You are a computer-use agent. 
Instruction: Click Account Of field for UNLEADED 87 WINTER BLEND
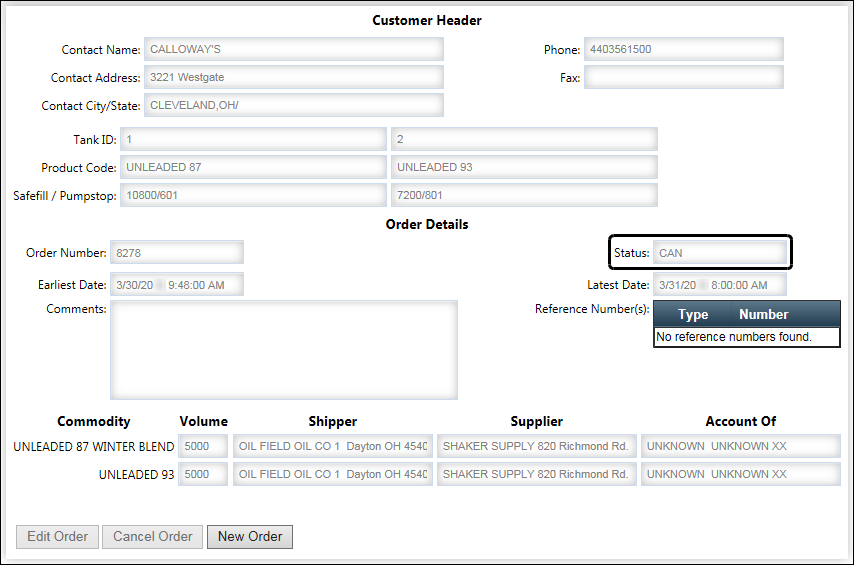pyautogui.click(x=741, y=446)
